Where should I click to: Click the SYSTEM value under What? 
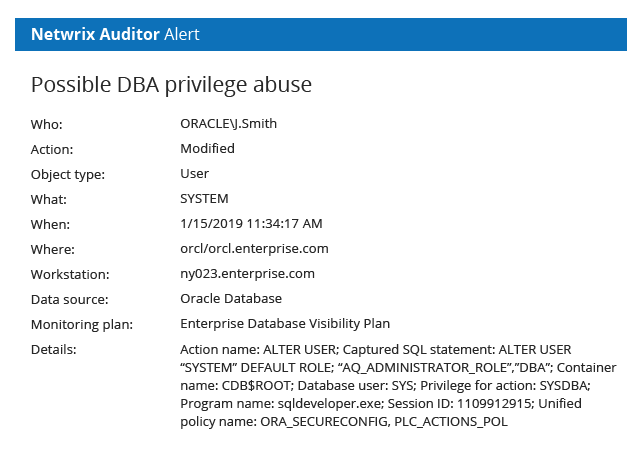[x=204, y=199]
